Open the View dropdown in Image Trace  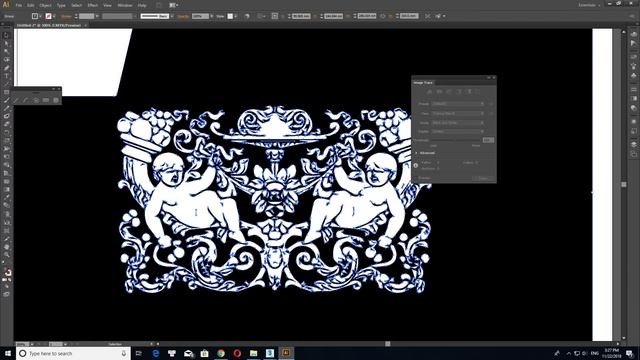(458, 113)
